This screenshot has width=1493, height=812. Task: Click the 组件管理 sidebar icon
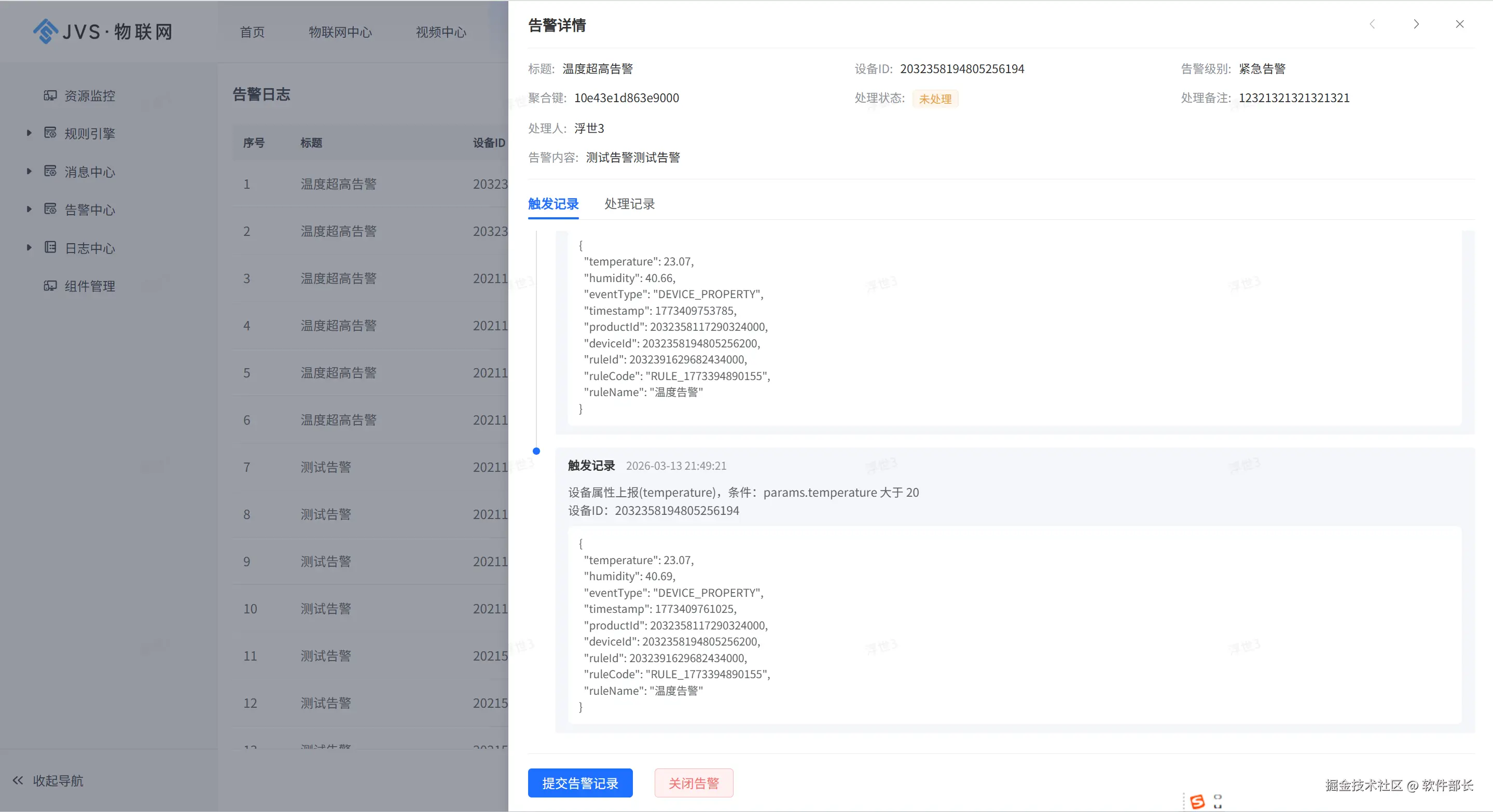50,286
